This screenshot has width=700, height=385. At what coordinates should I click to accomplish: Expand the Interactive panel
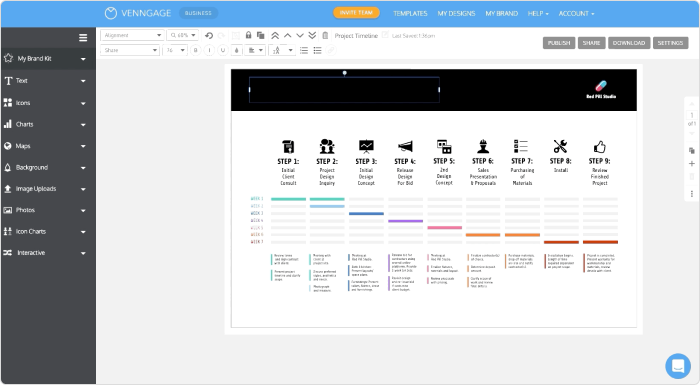(x=48, y=253)
